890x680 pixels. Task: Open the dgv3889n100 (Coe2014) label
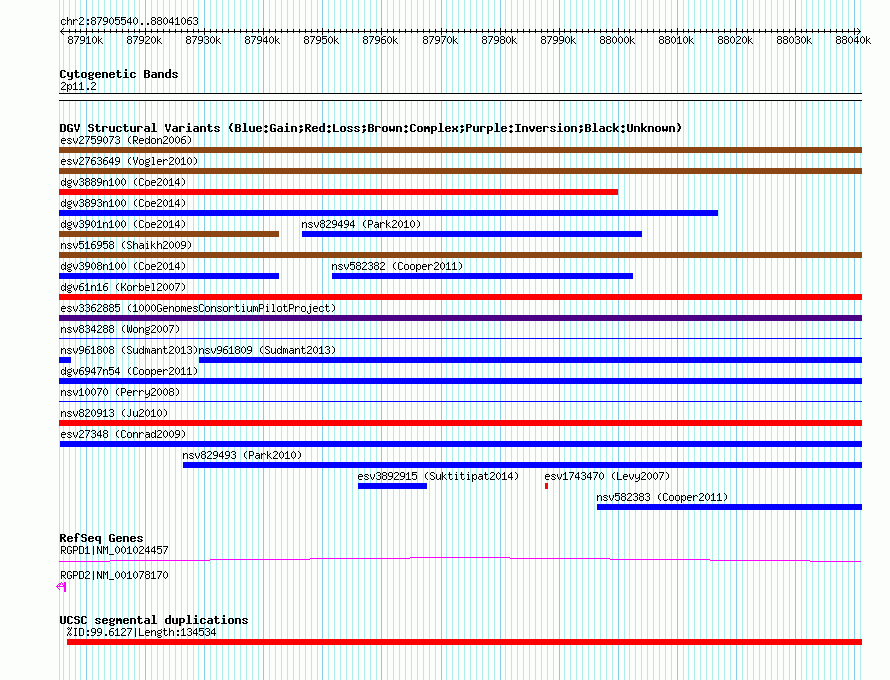122,182
